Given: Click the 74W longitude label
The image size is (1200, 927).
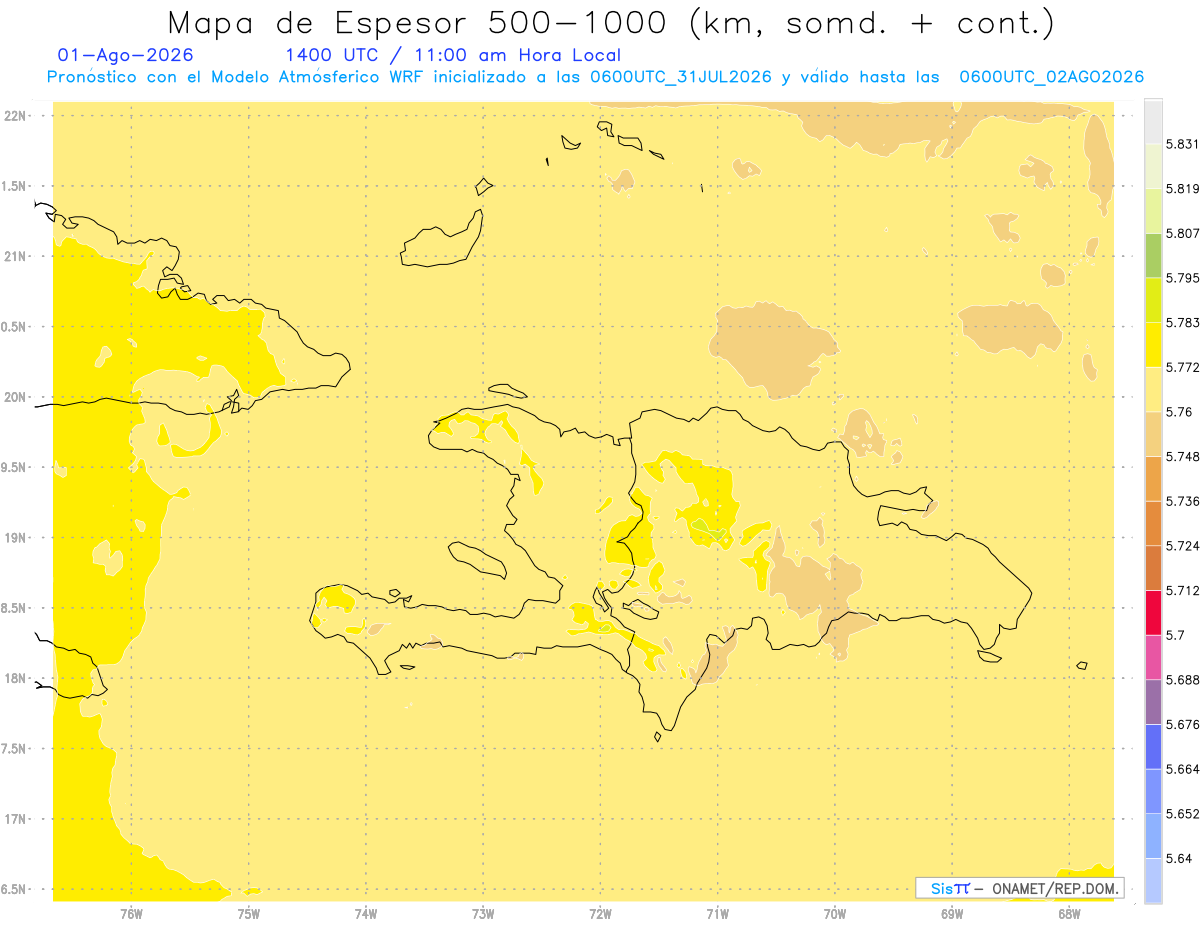Looking at the screenshot, I should [366, 913].
